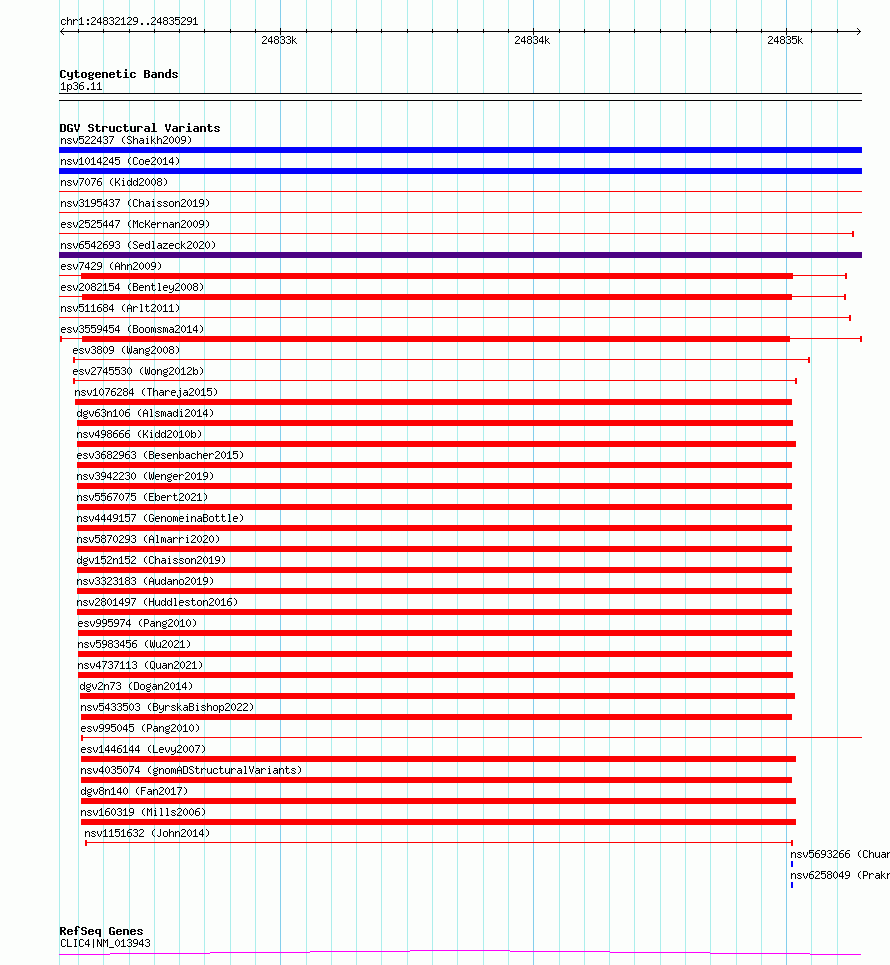This screenshot has width=890, height=965.
Task: Open the Cytogenetic Bands track title
Action: coord(119,74)
